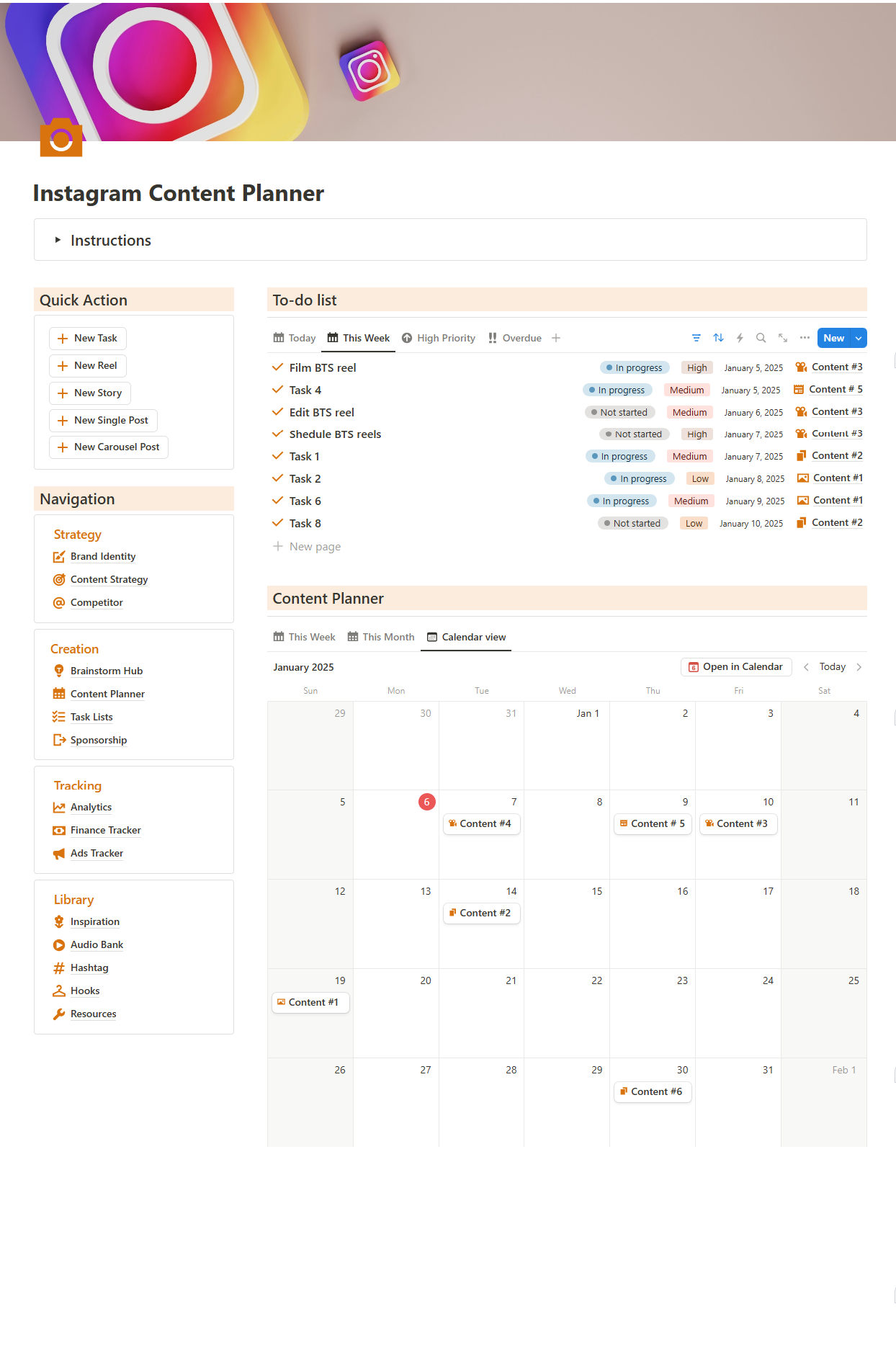Select This Month tab in Content Planner
The image size is (896, 1363).
coord(381,637)
